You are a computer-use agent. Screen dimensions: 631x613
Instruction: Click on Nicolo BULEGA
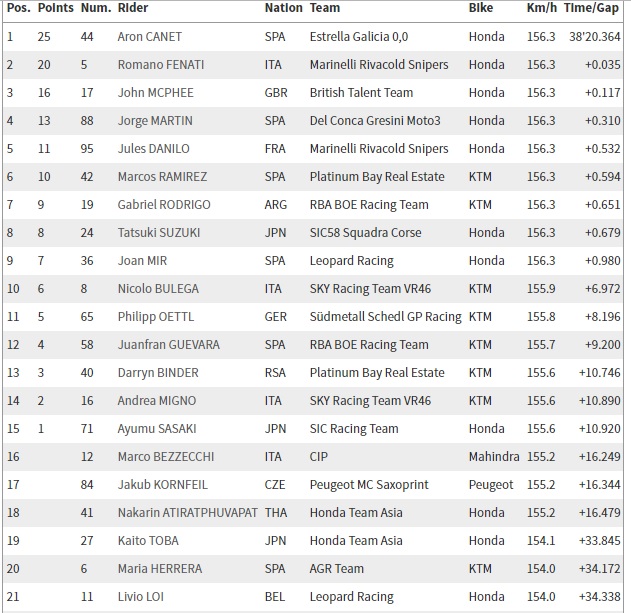coord(158,288)
